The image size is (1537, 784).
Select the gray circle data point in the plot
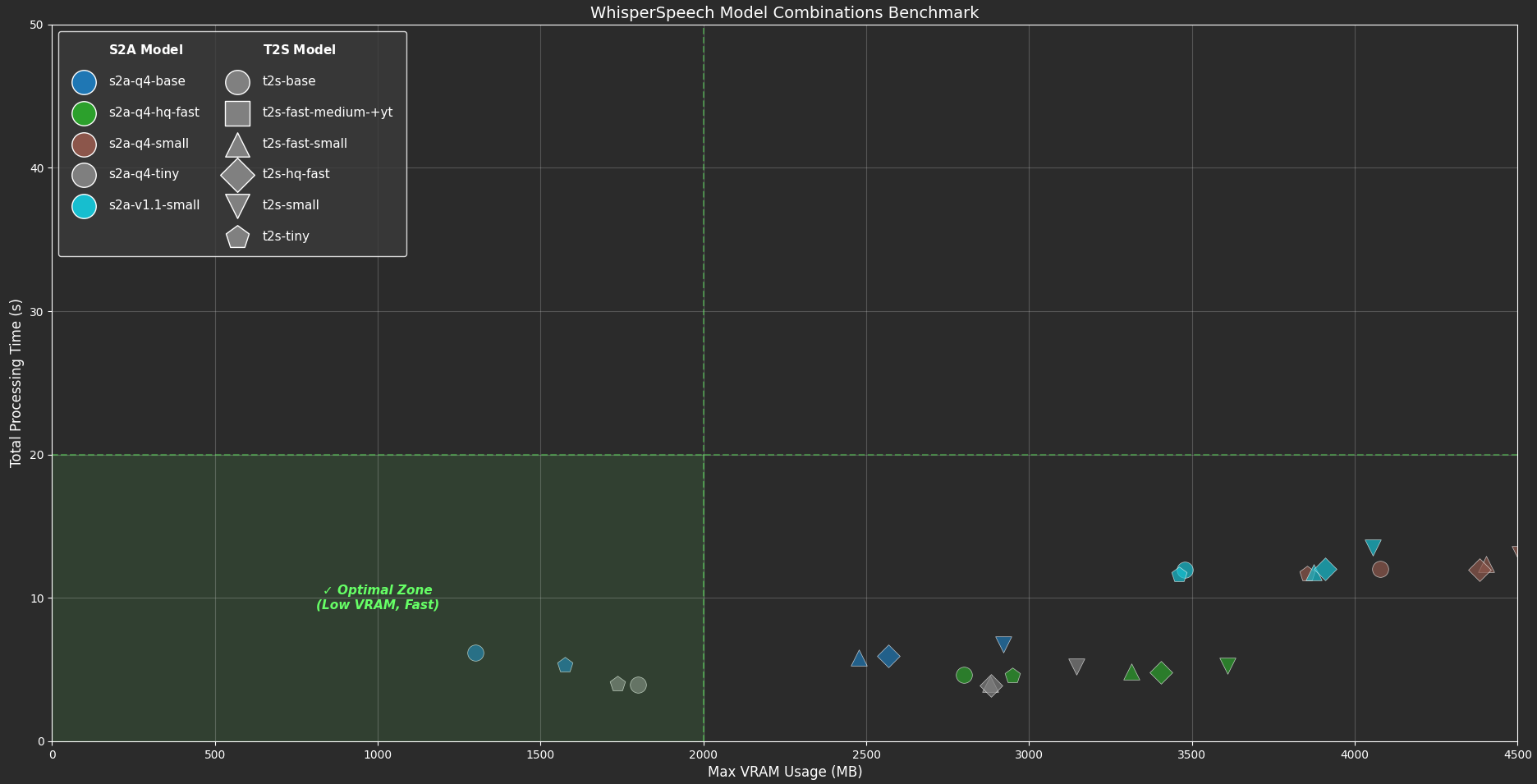(638, 685)
